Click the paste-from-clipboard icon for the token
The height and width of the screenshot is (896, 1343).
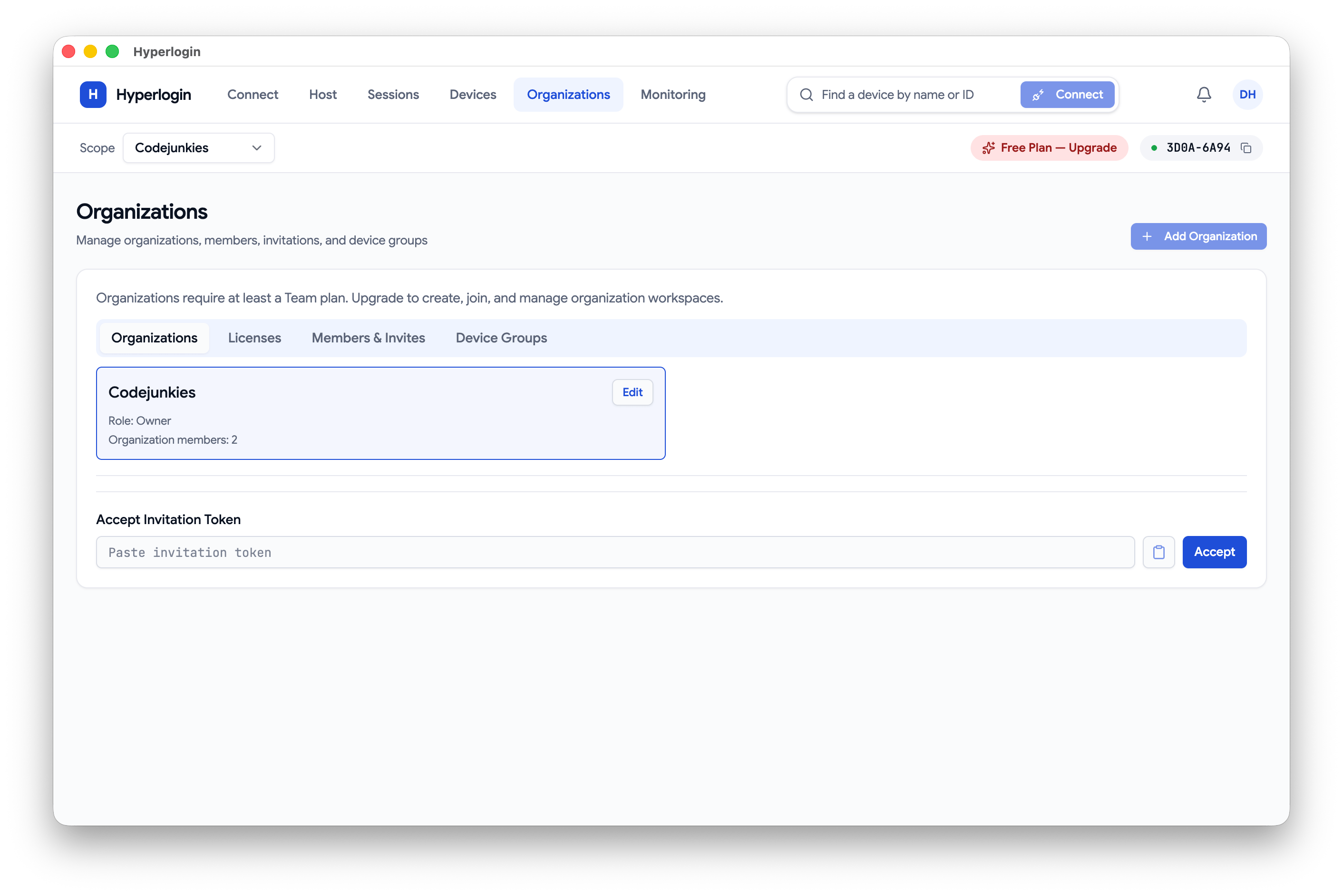tap(1158, 552)
